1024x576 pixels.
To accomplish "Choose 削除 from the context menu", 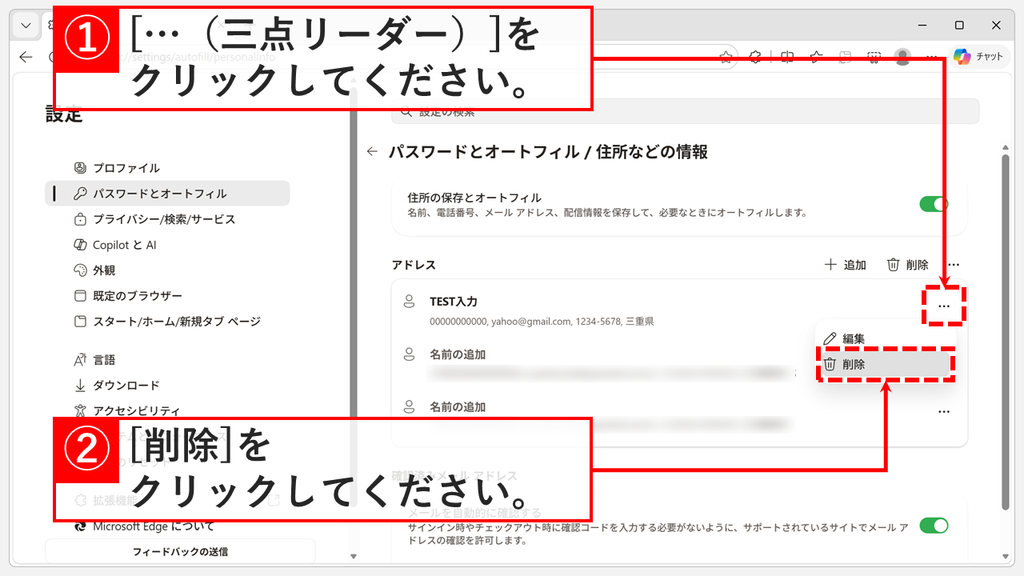I will (886, 364).
